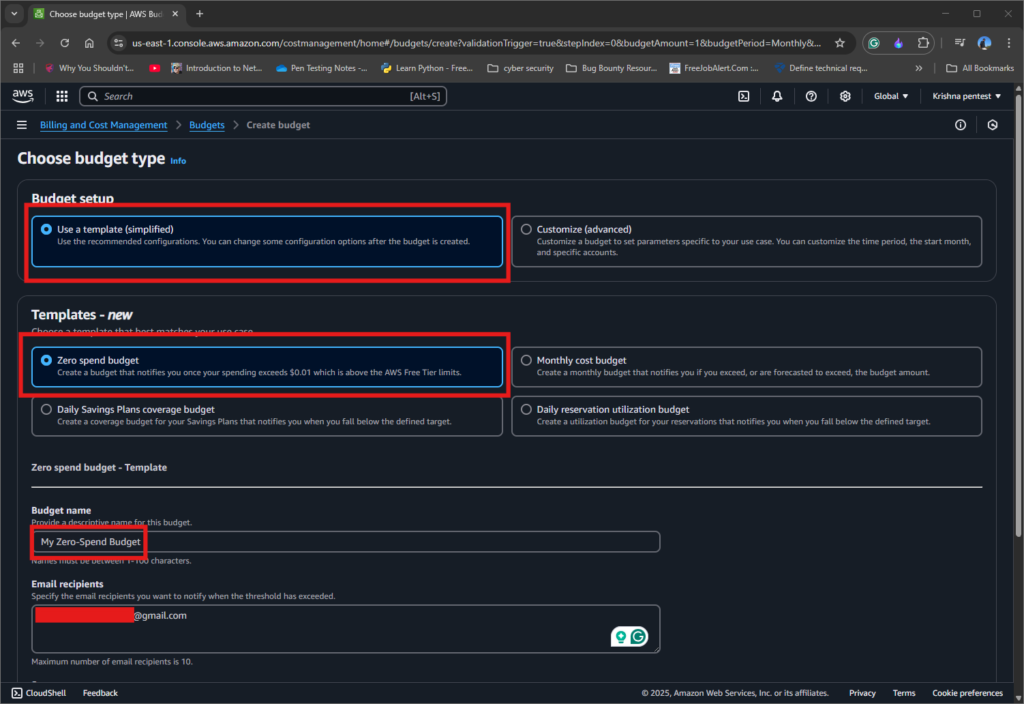Edit the Budget name field
This screenshot has height=704, width=1024.
(345, 541)
